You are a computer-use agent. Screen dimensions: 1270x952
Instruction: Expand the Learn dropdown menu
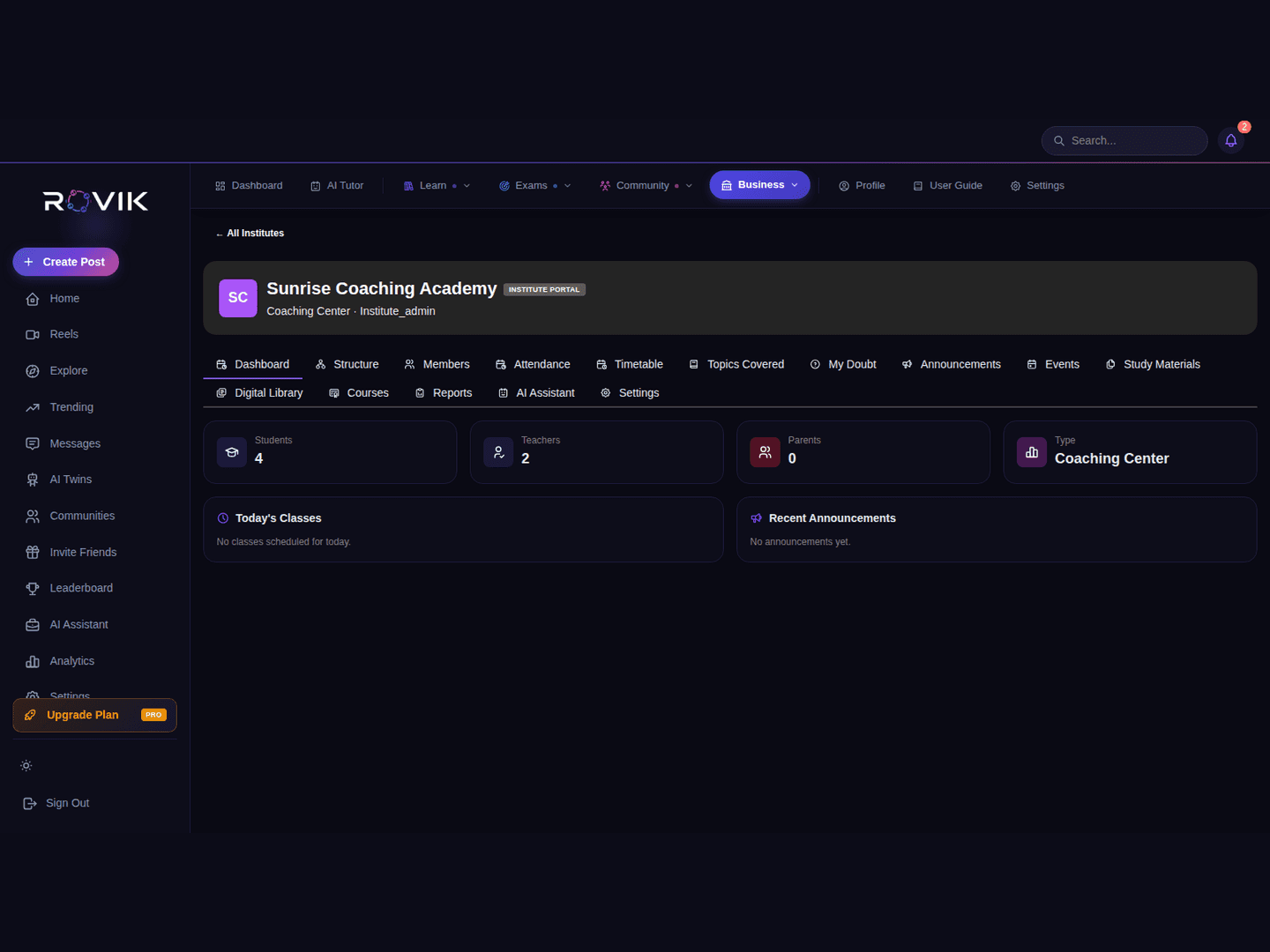point(437,186)
